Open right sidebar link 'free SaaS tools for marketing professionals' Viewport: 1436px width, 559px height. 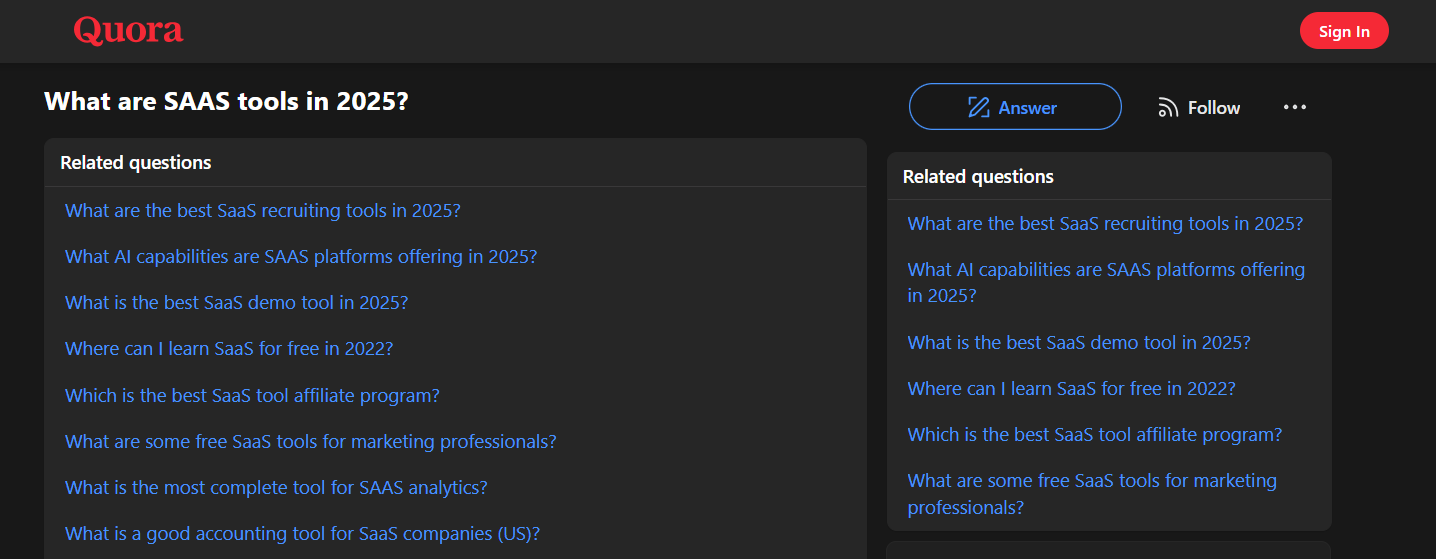click(1092, 494)
